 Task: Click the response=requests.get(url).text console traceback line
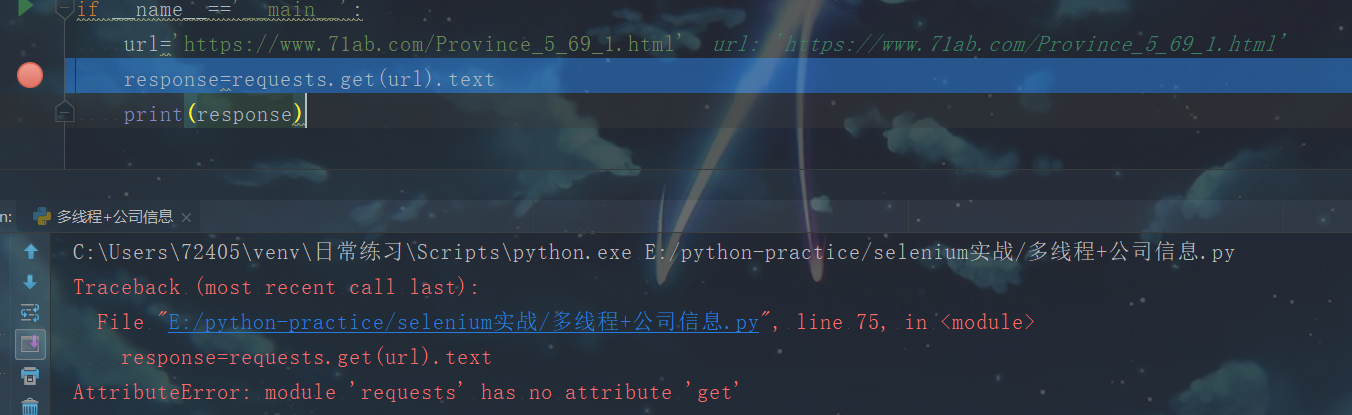pos(306,358)
